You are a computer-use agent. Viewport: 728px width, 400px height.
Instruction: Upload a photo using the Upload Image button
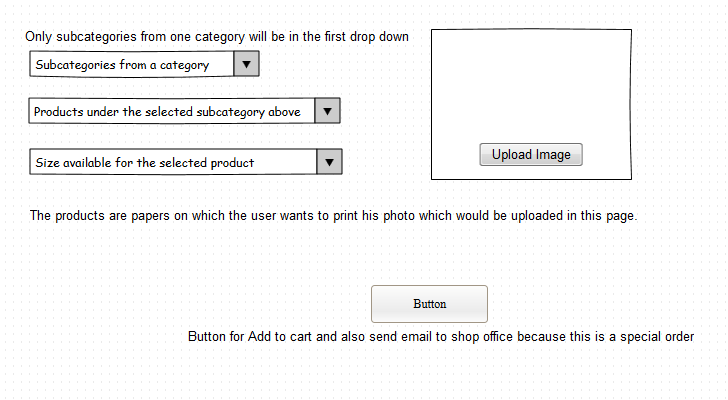531,155
